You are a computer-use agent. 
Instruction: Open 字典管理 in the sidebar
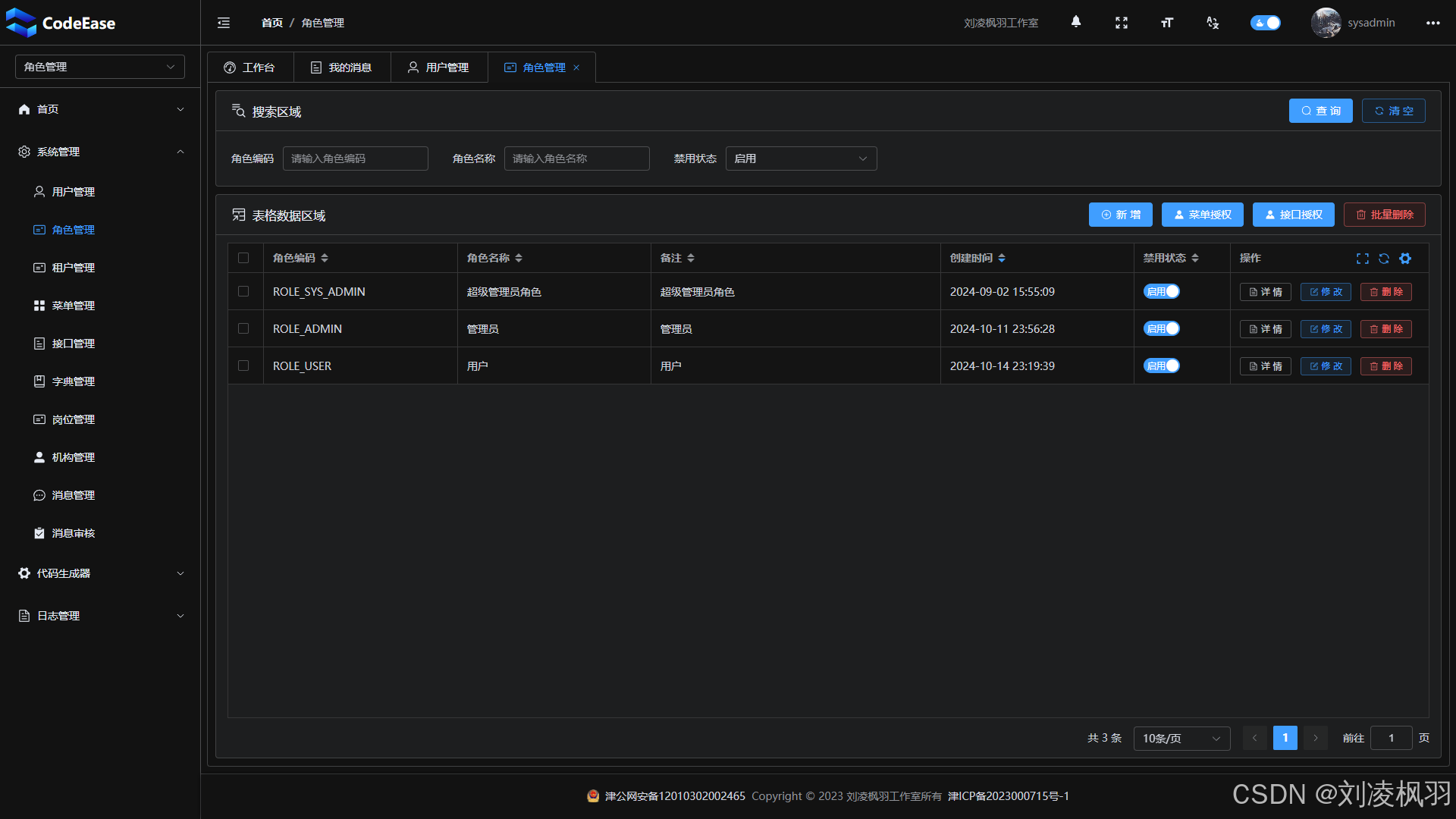pyautogui.click(x=73, y=381)
